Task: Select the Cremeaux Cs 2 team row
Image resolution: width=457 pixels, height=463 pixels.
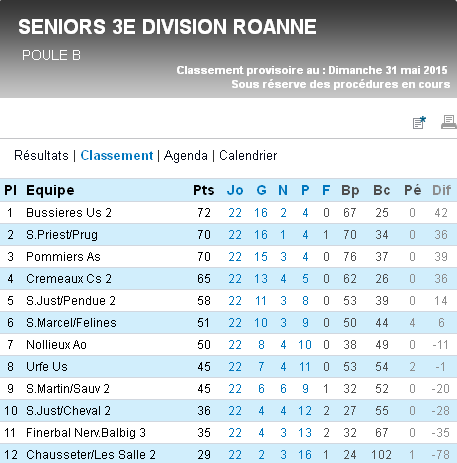Action: coord(228,279)
